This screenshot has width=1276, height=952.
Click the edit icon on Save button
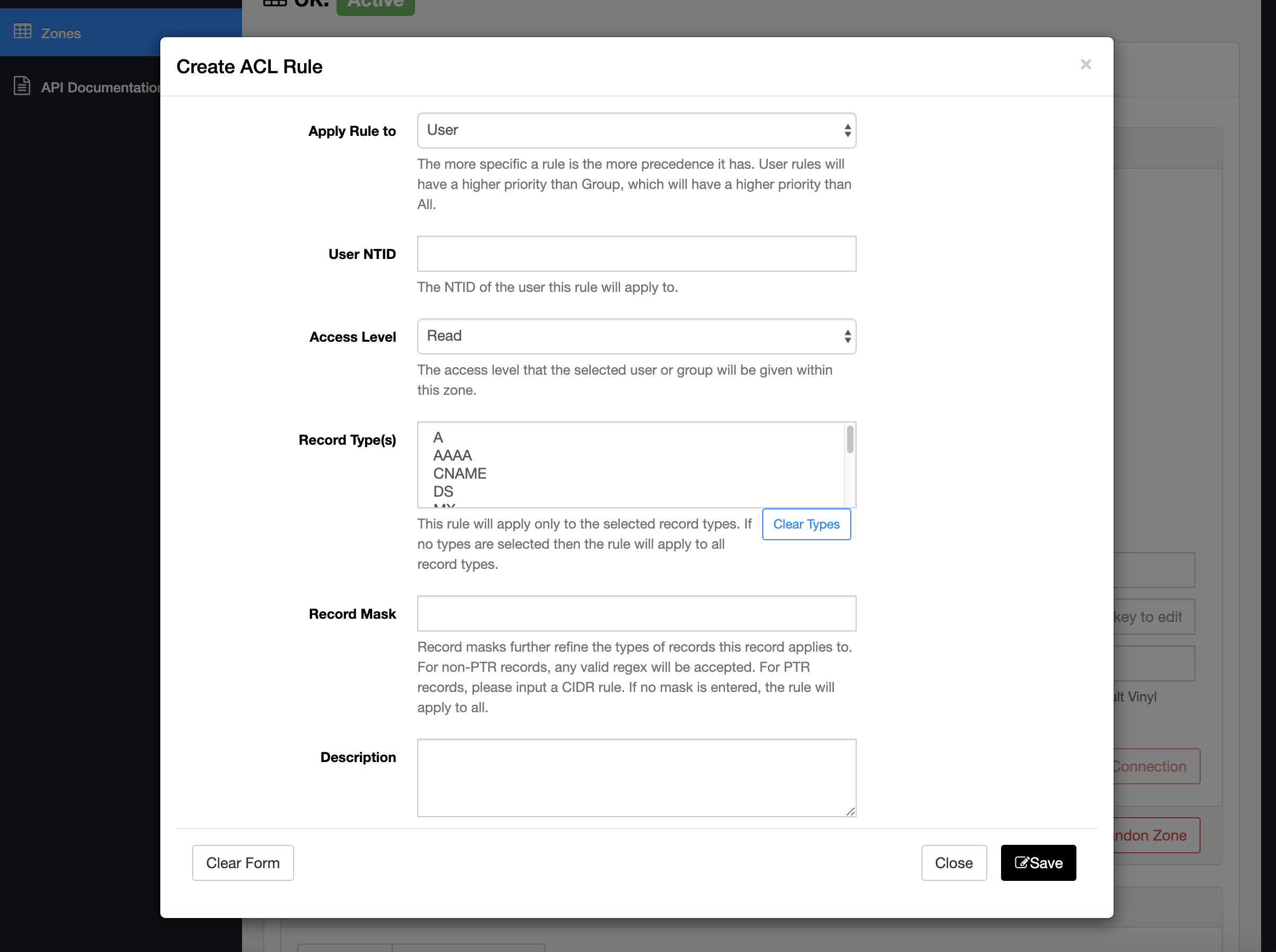pos(1021,862)
